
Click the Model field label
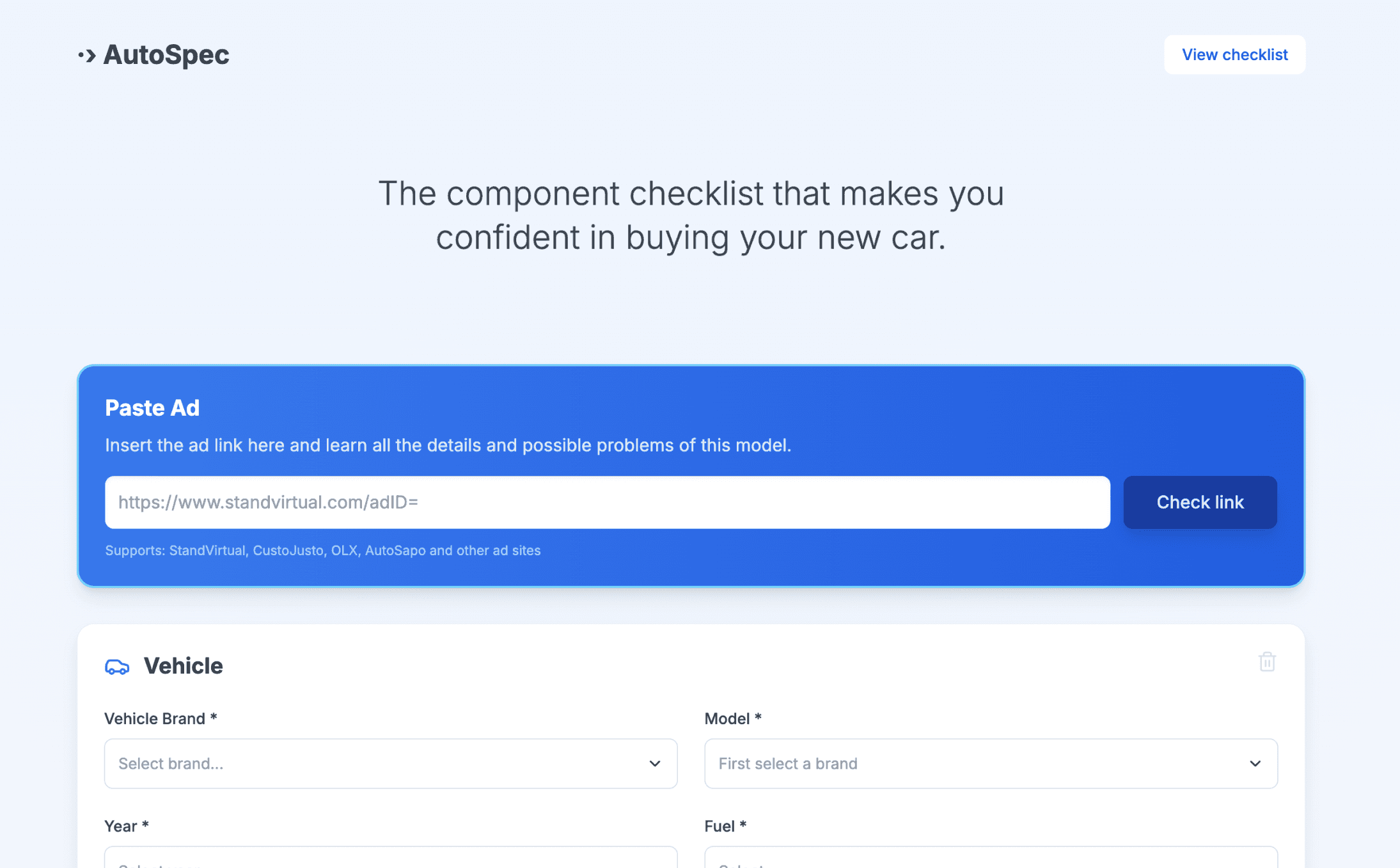[x=733, y=719]
